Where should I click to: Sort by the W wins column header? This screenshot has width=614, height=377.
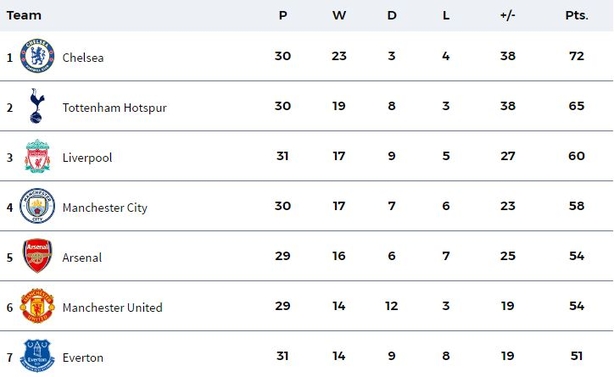coord(339,15)
